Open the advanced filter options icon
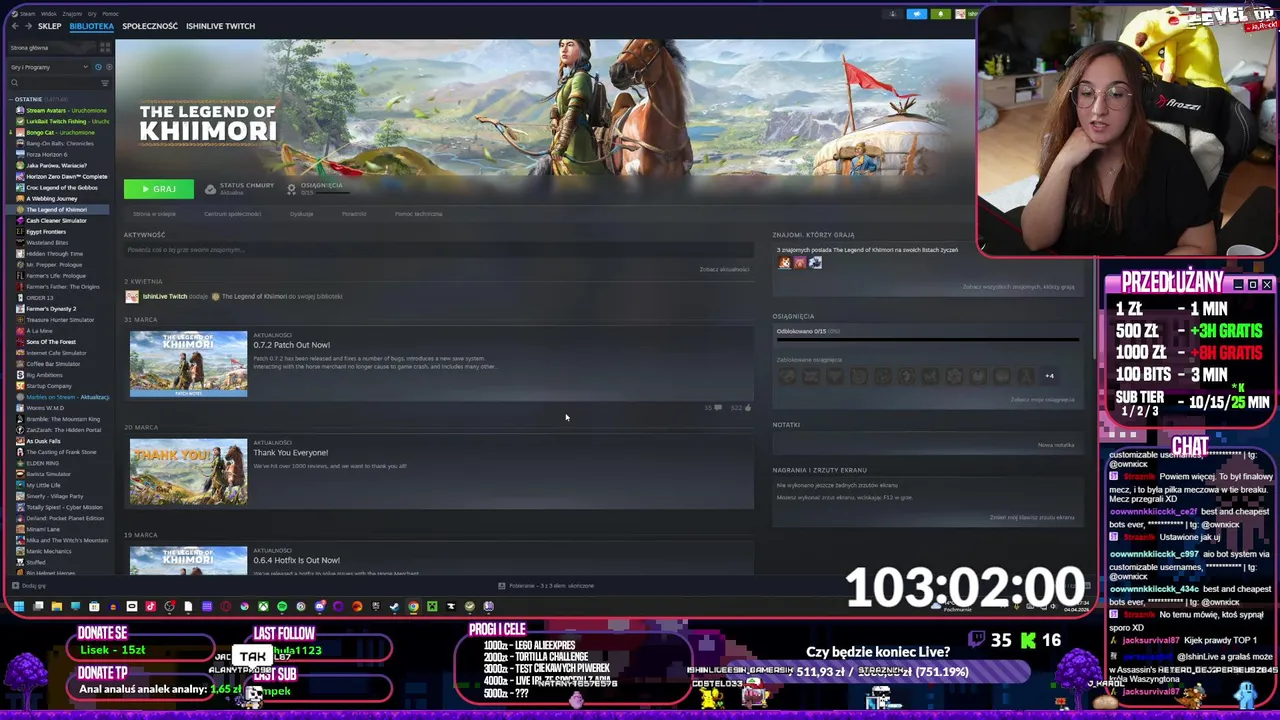 tap(105, 83)
